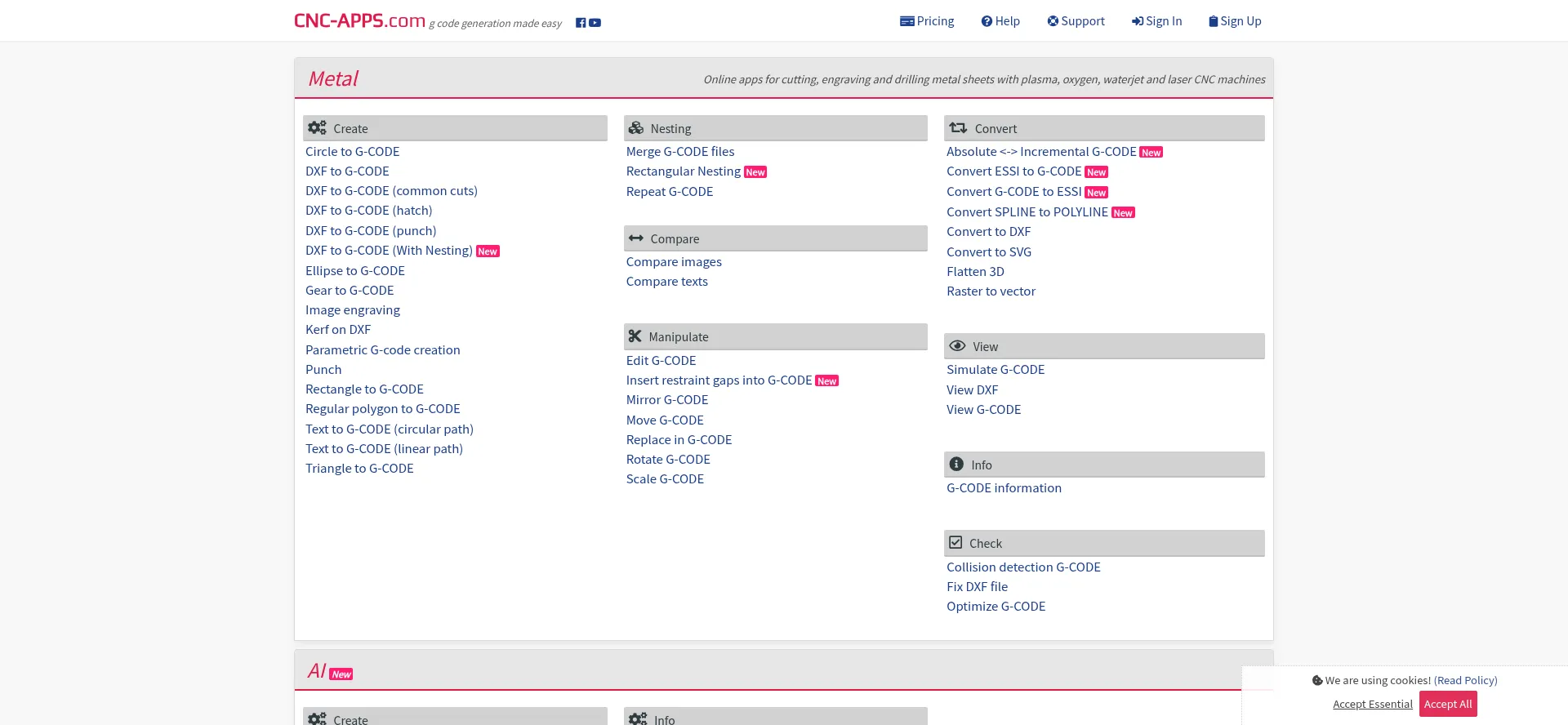This screenshot has height=725, width=1568.
Task: Open Compare images
Action: (674, 261)
